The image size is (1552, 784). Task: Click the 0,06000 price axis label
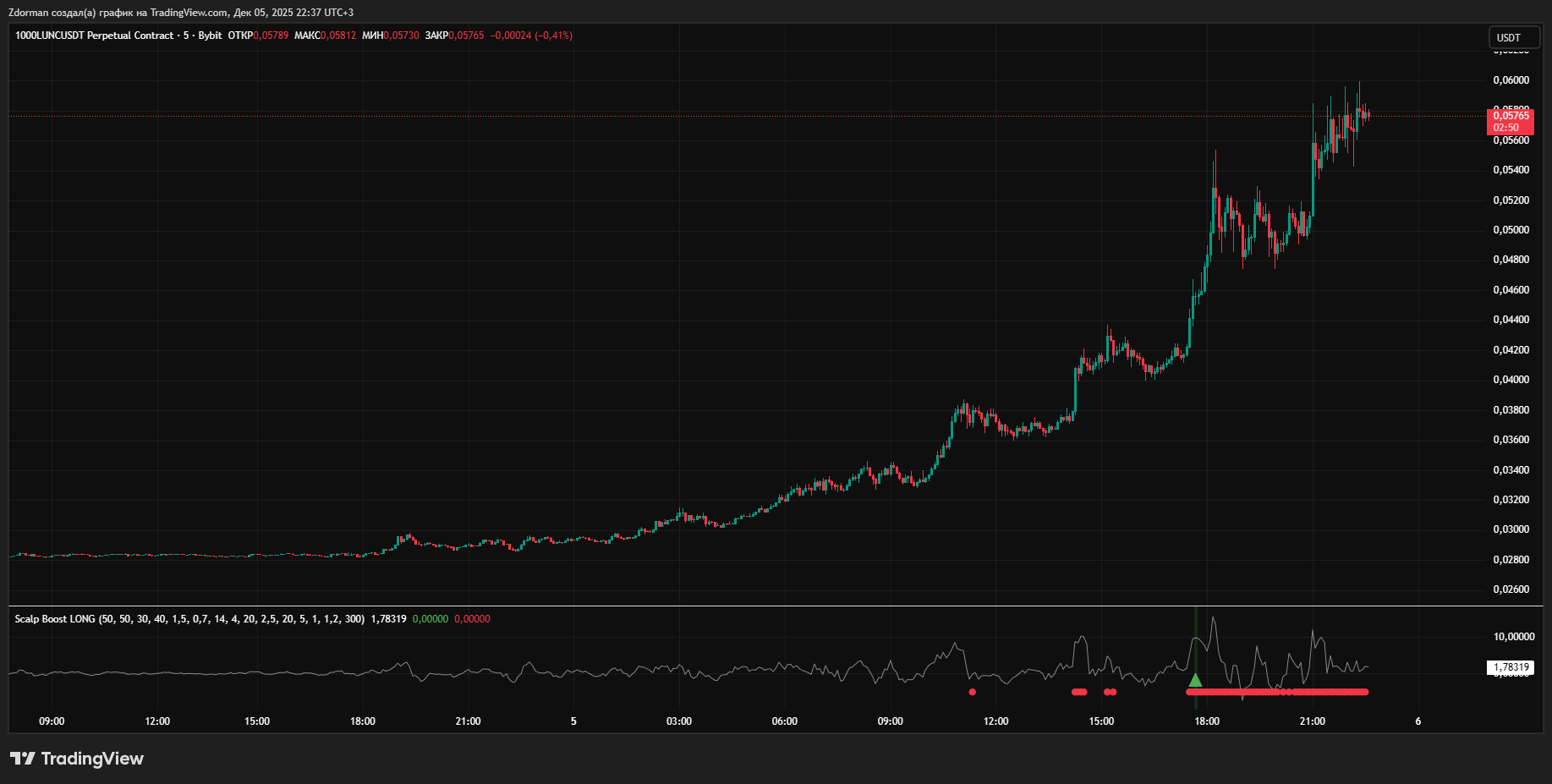coord(1511,80)
